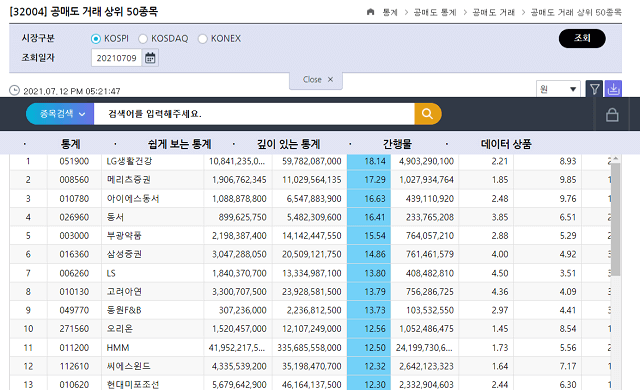Click the 고려아연 stock name cell

pyautogui.click(x=152, y=292)
